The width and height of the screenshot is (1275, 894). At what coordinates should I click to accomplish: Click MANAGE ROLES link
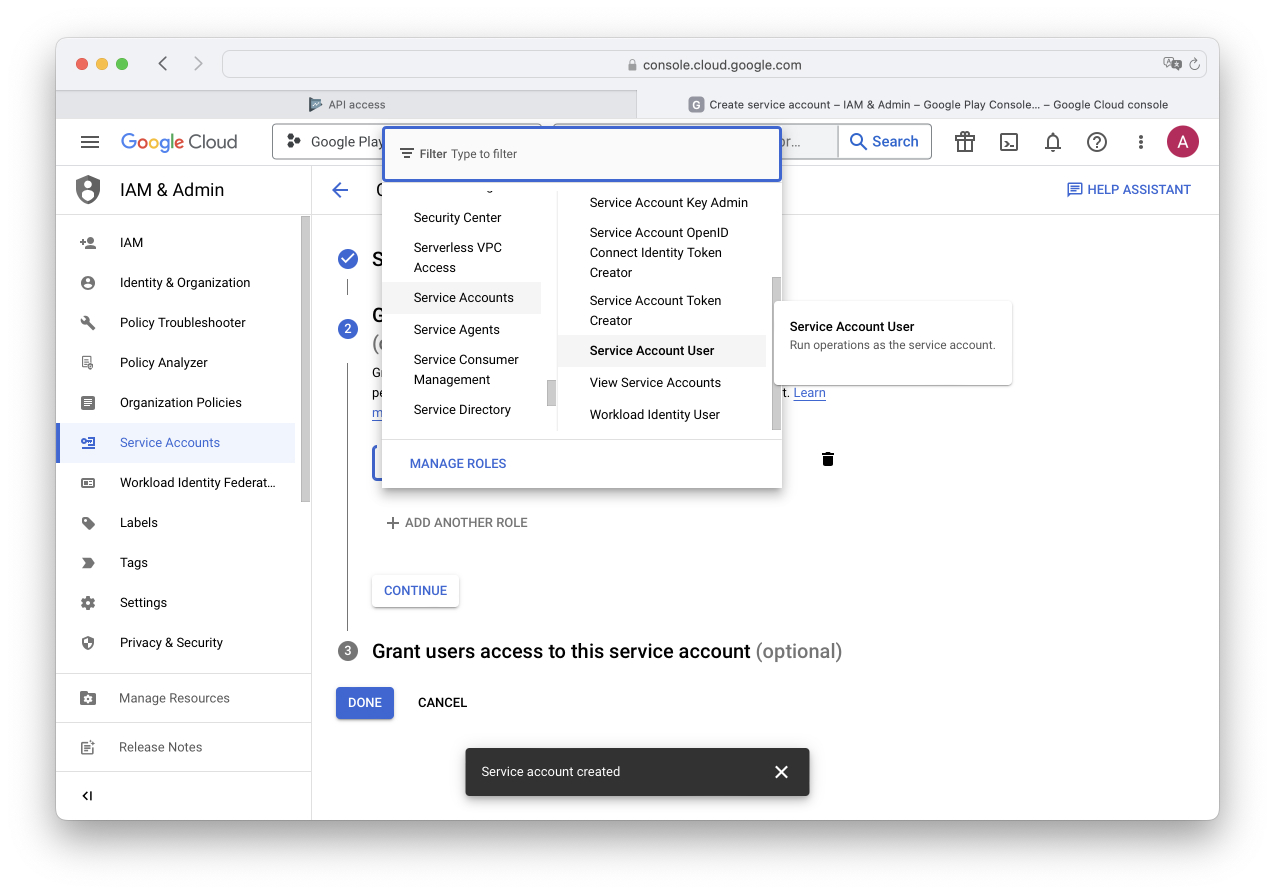[x=458, y=464]
